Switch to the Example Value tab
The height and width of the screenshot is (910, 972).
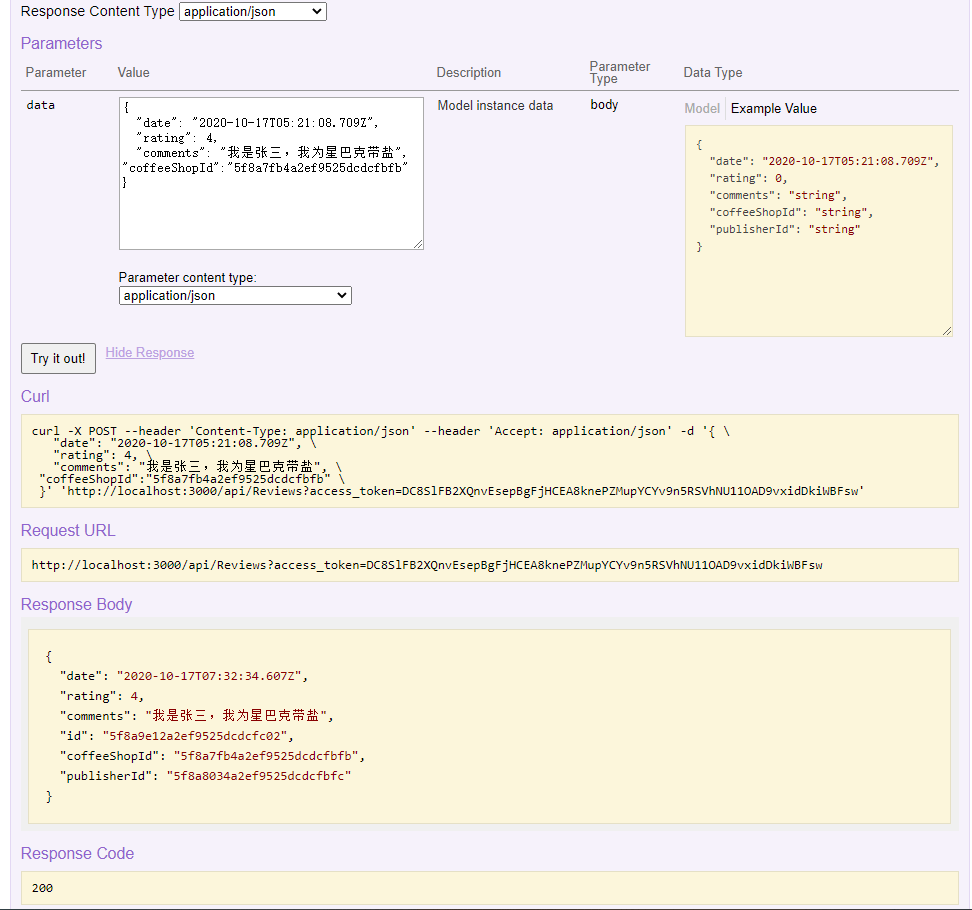pos(774,108)
